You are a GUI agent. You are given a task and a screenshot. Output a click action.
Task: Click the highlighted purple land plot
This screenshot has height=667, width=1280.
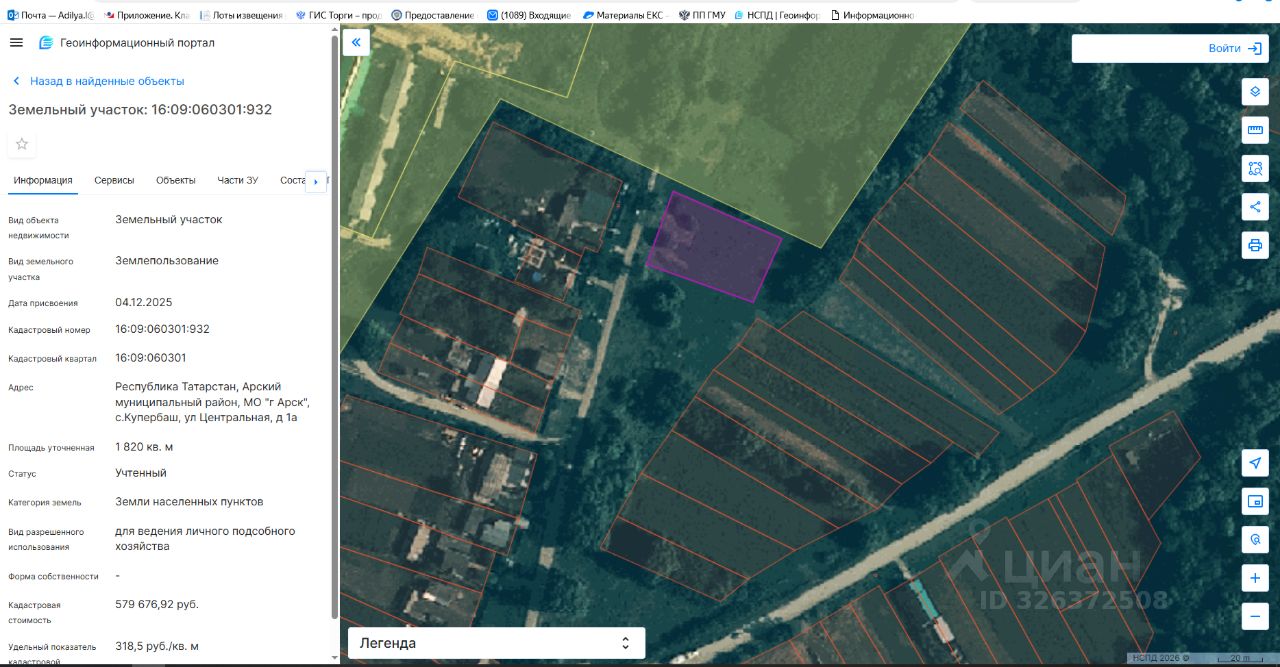coord(712,248)
